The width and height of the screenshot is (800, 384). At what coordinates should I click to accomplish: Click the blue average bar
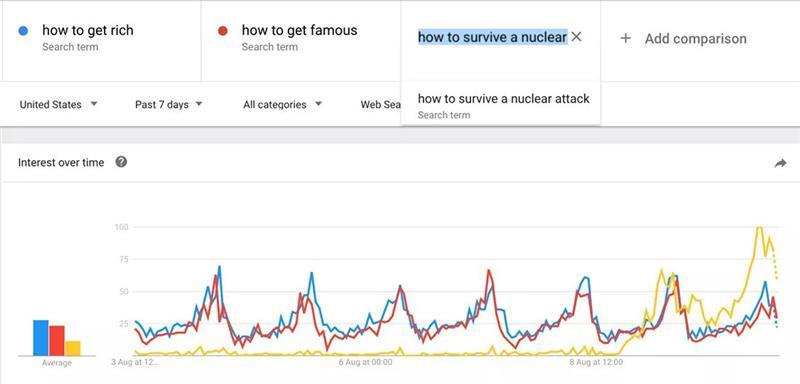pos(41,338)
